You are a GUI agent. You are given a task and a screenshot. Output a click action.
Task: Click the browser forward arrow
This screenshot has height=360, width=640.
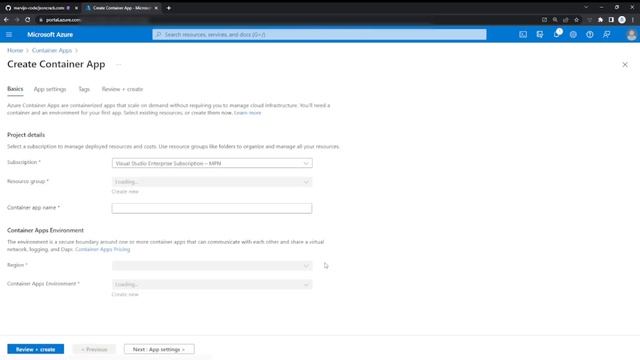click(17, 20)
